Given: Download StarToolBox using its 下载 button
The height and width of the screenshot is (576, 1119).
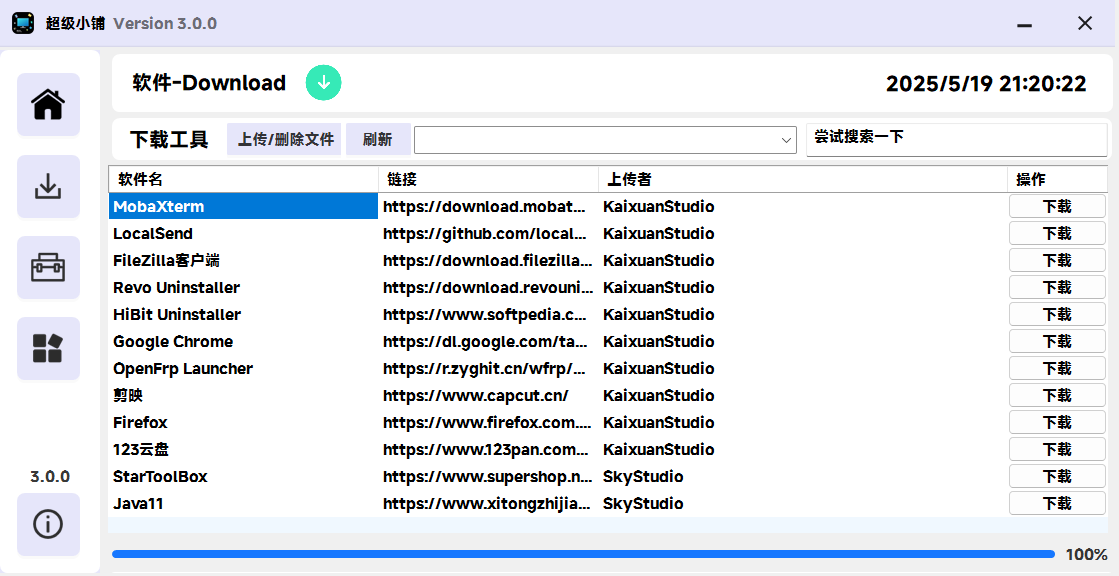Looking at the screenshot, I should pyautogui.click(x=1057, y=477).
